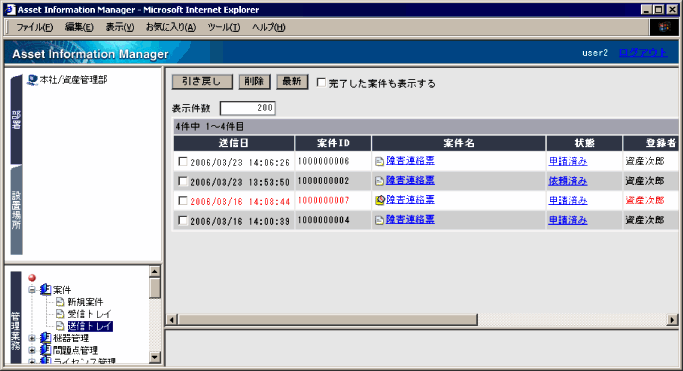This screenshot has height=371, width=683.
Task: Click the 送信日 column header
Action: 234,143
